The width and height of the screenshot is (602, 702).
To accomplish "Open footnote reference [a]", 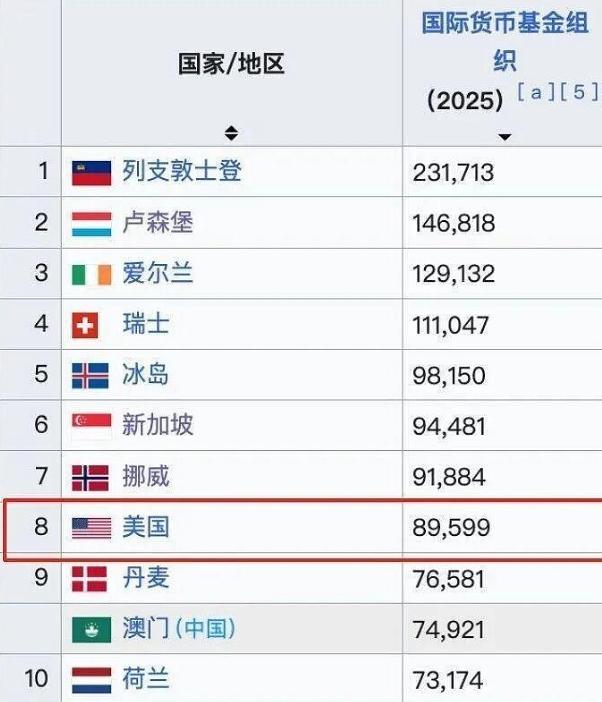I will (x=536, y=92).
